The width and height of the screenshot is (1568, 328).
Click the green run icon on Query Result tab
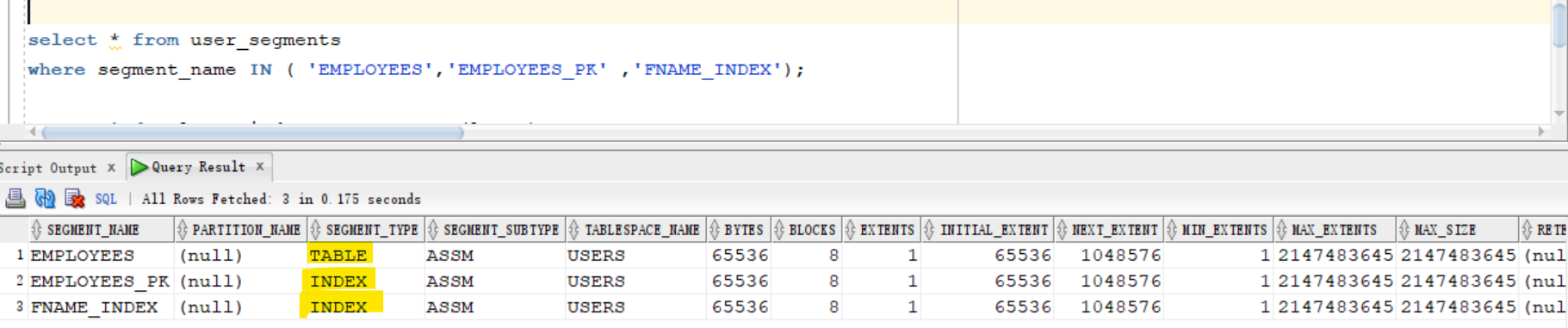139,167
